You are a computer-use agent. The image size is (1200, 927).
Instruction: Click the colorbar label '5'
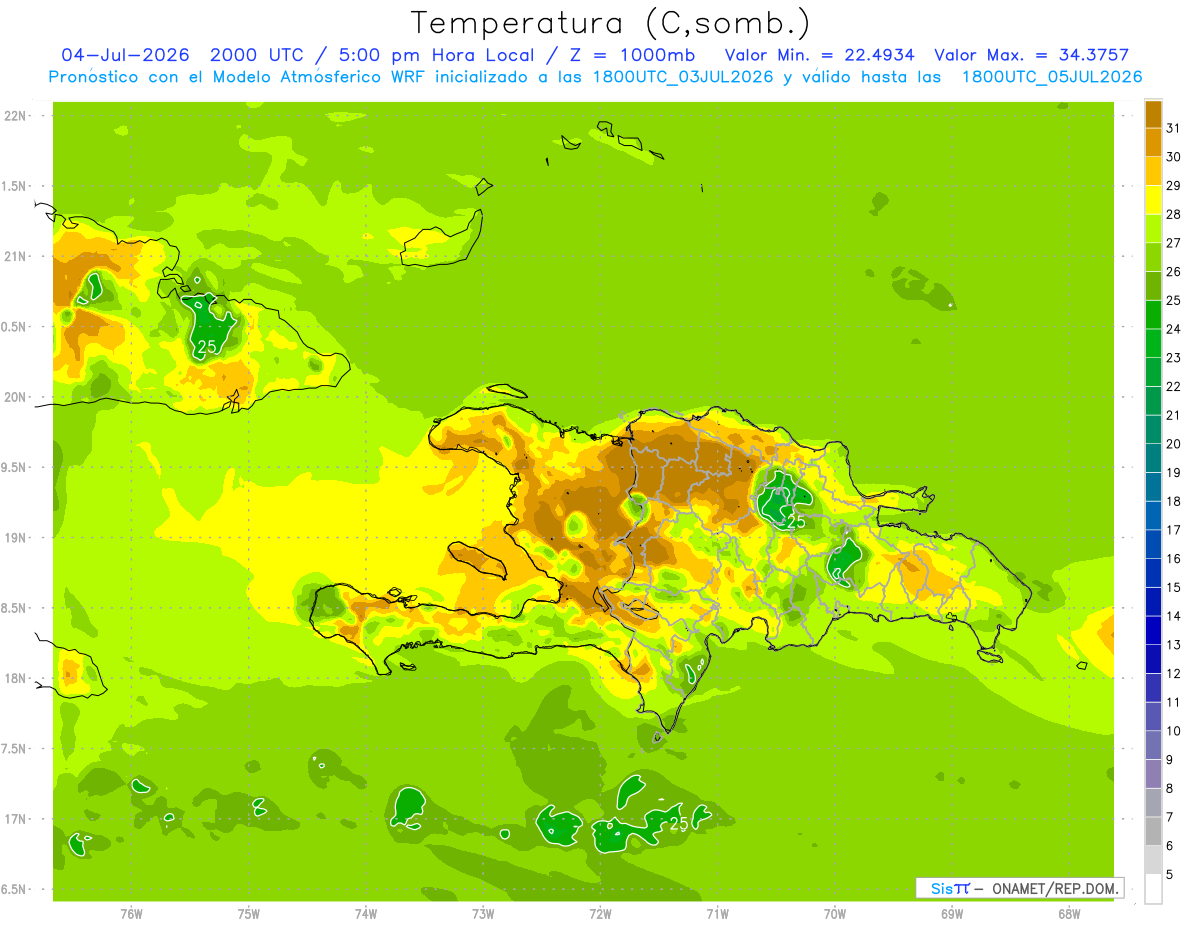pos(1169,875)
